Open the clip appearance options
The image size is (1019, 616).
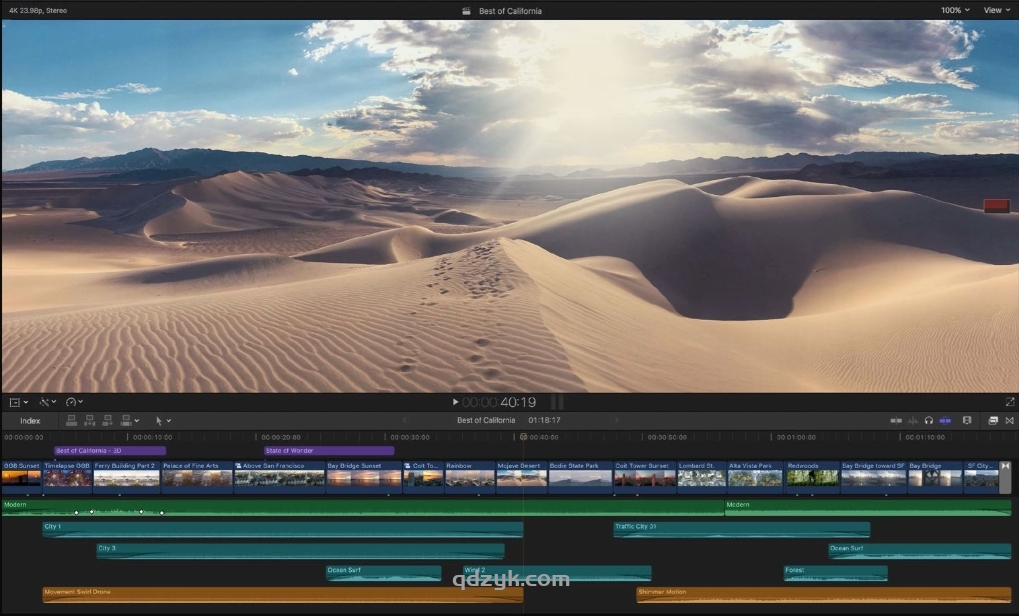tap(967, 421)
